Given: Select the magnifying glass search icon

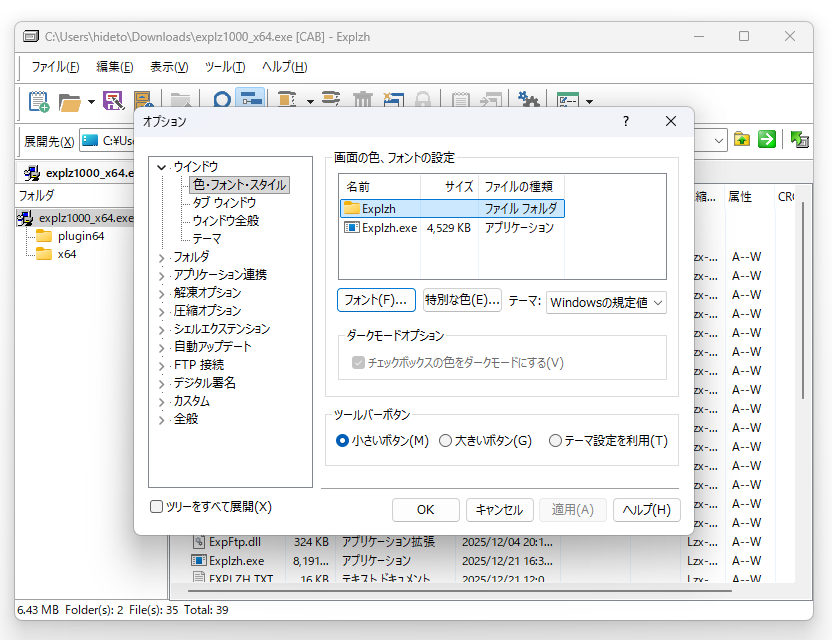Looking at the screenshot, I should 221,100.
